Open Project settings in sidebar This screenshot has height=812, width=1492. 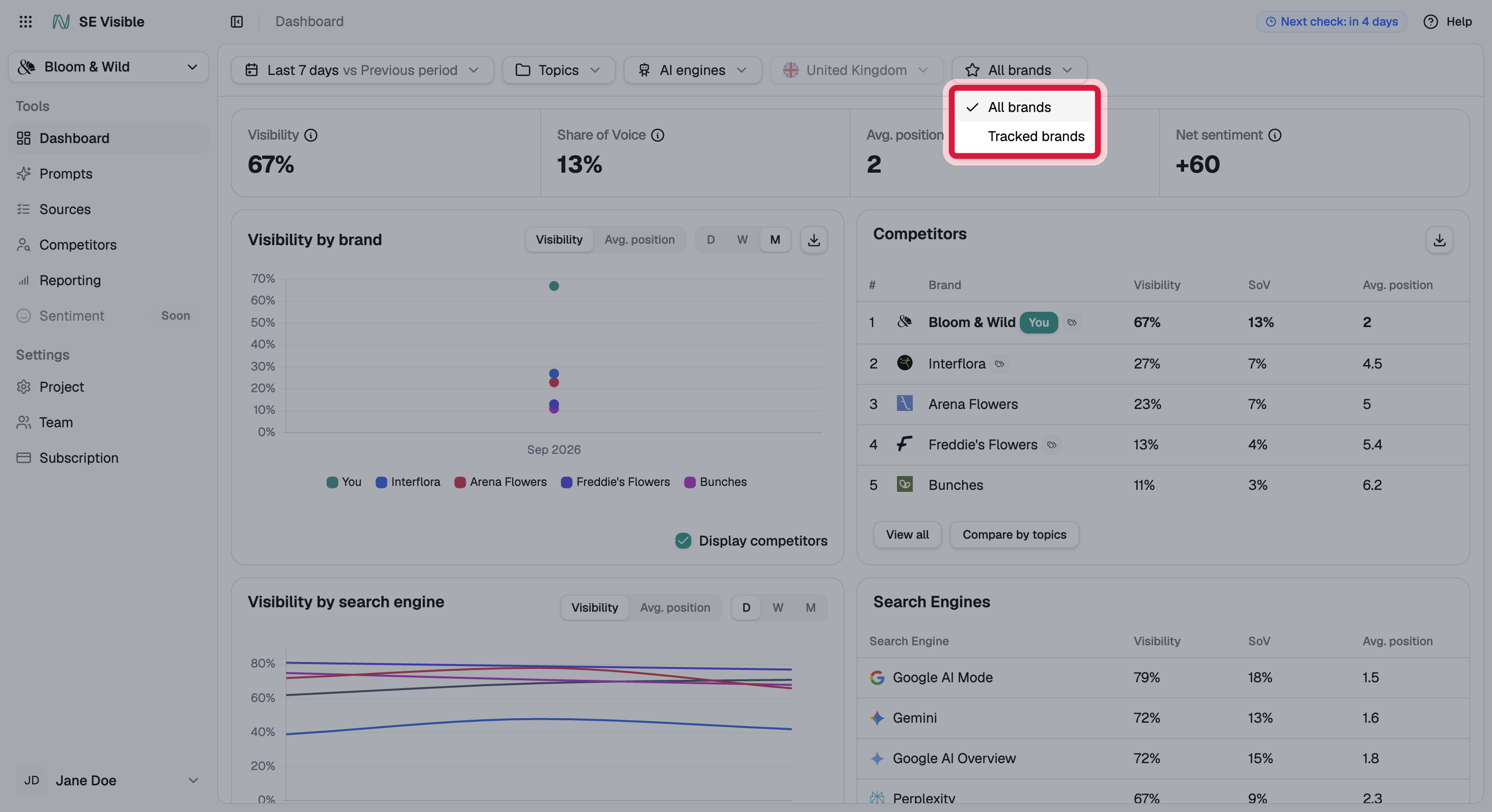(x=109, y=387)
